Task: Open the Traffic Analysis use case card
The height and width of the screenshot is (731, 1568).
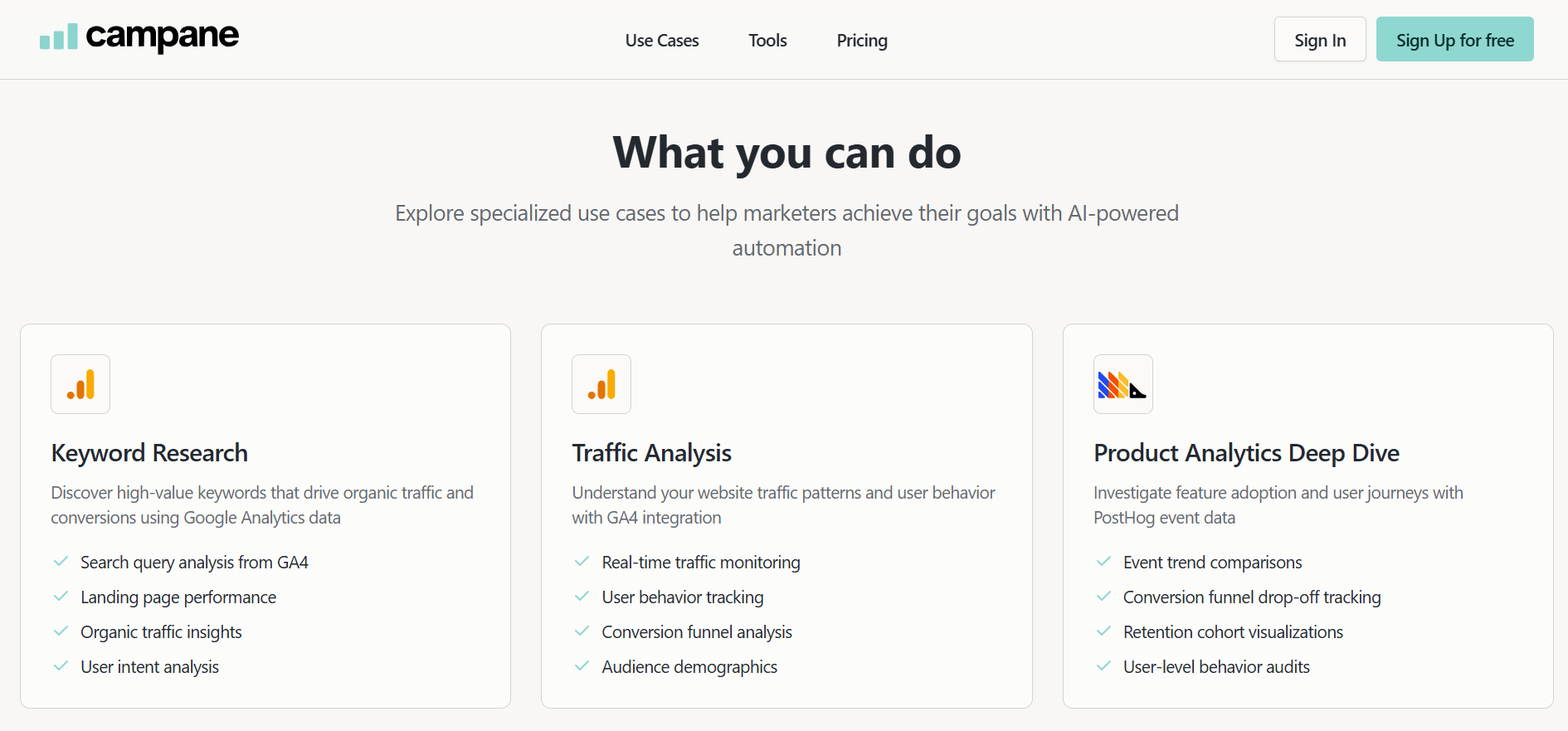Action: point(786,514)
